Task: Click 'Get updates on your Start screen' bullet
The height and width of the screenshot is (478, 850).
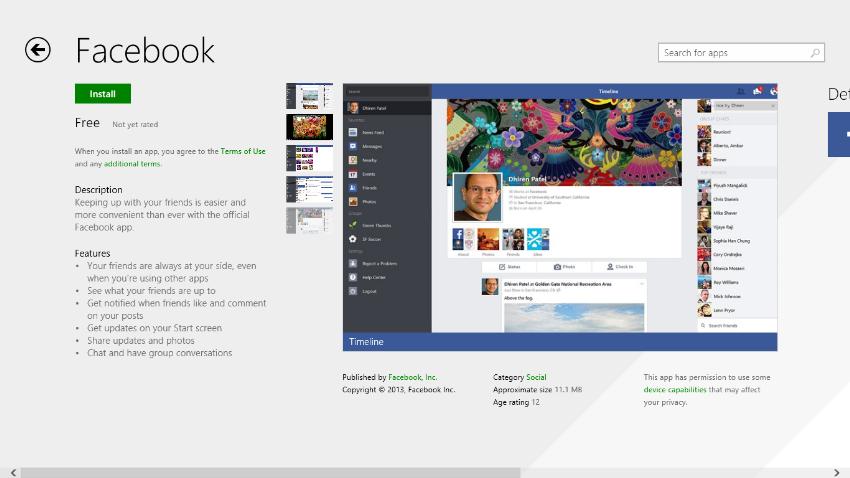Action: (x=154, y=328)
